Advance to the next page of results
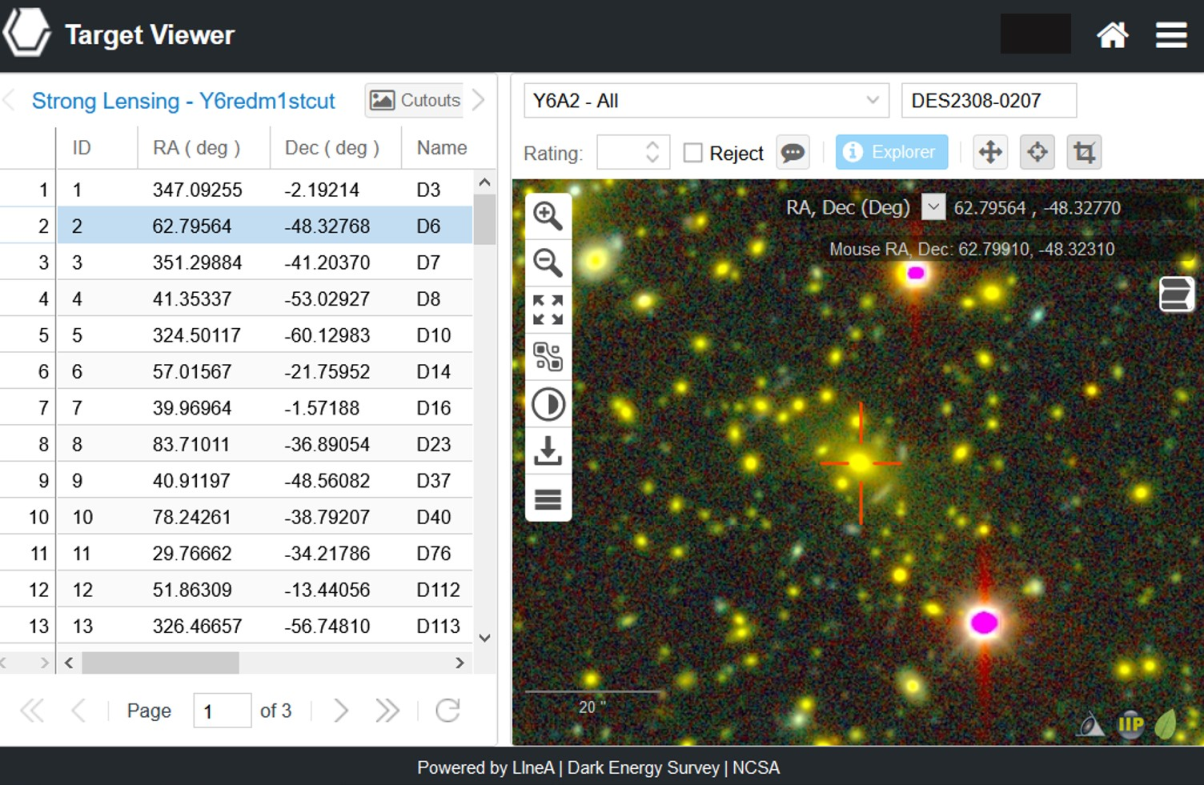 click(x=341, y=711)
